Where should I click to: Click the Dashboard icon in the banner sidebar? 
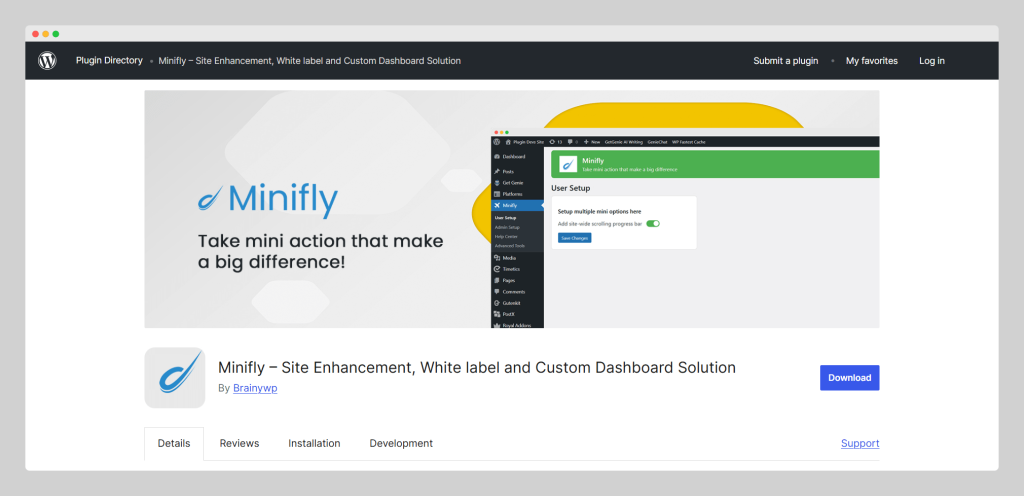tap(497, 157)
